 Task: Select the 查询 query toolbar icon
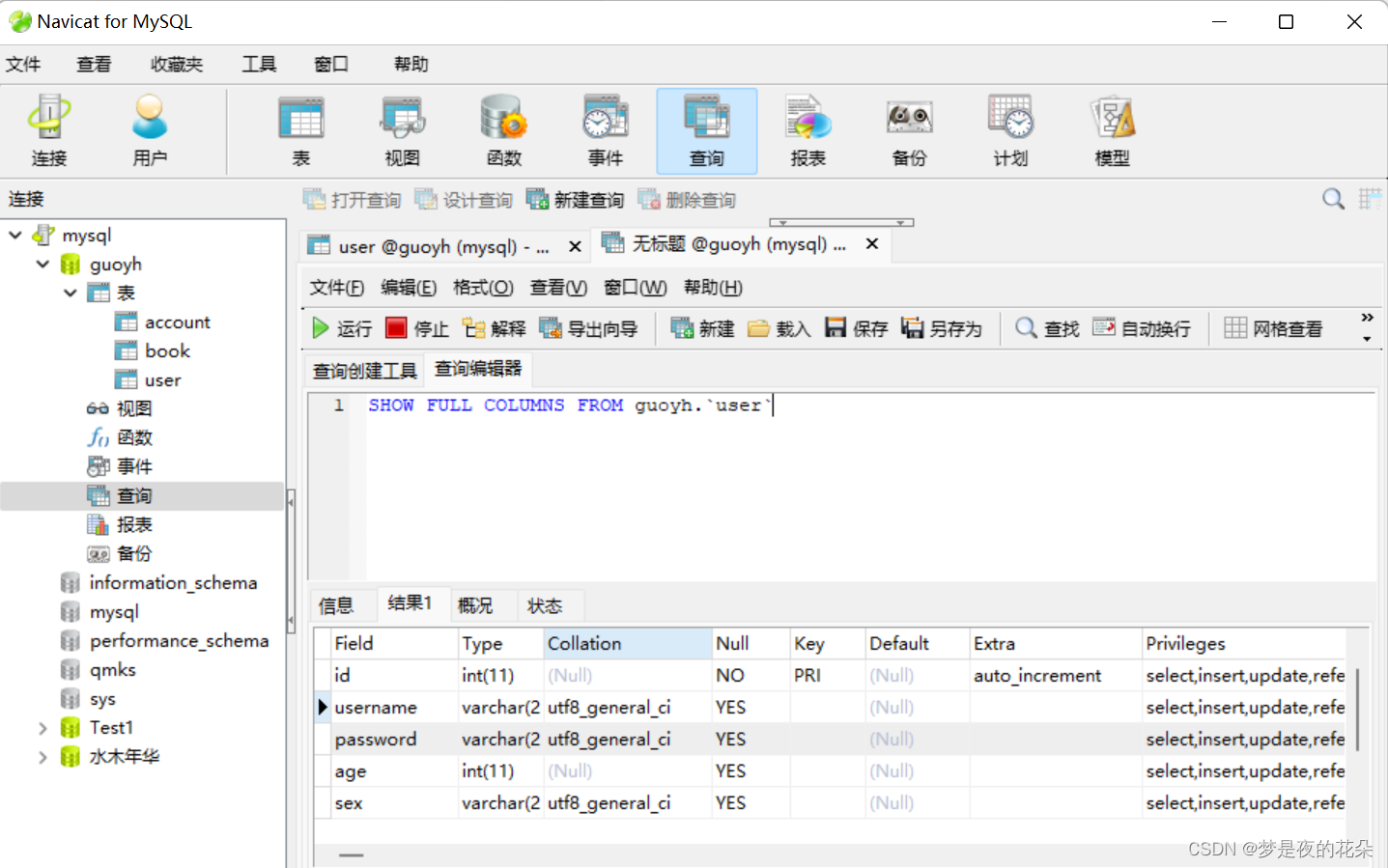coord(707,131)
